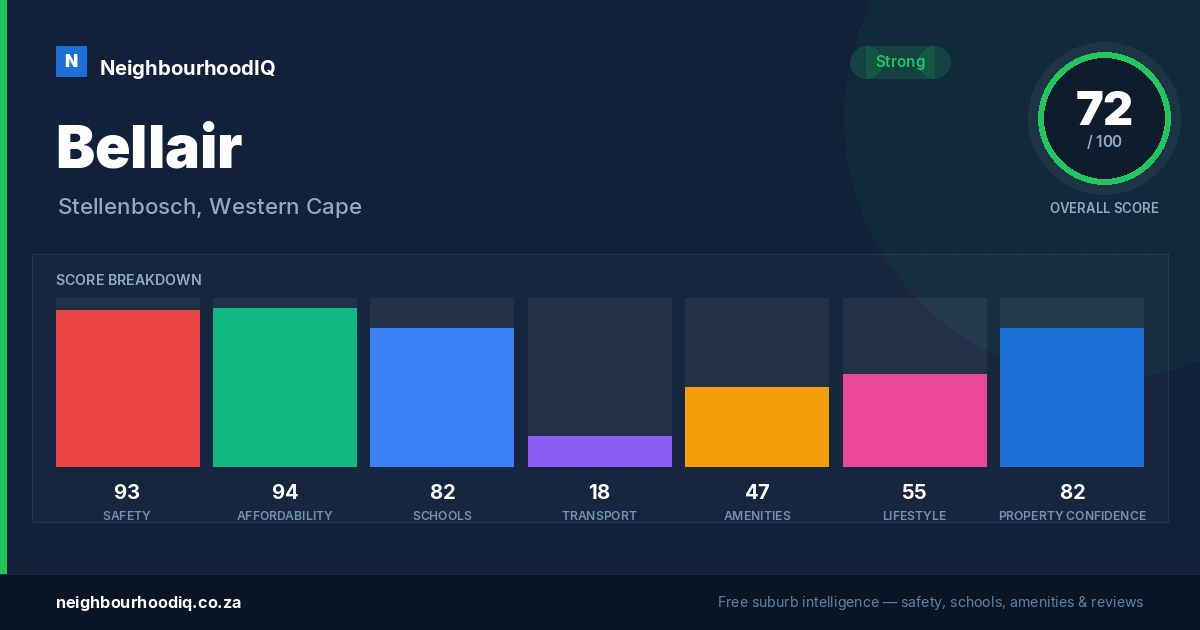Click the free suburb intelligence tagline
This screenshot has width=1200, height=630.
(930, 602)
